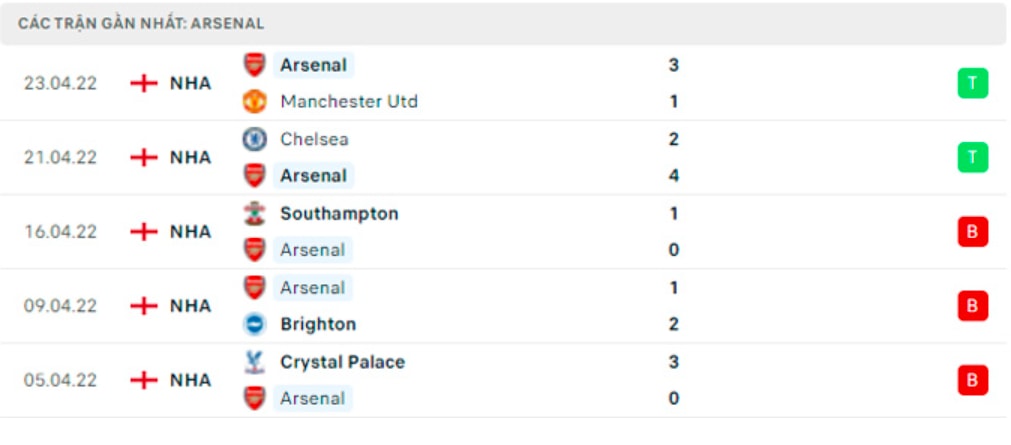Screen dimensions: 1011x445
Task: Click the Southampton club crest
Action: click(255, 213)
